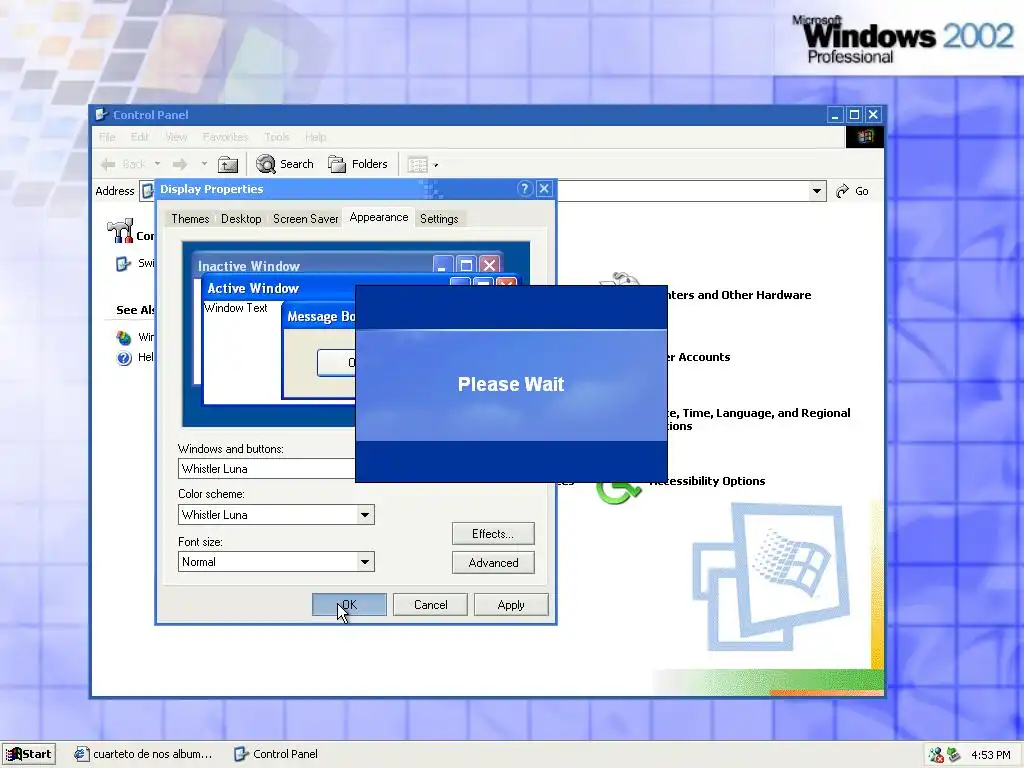The height and width of the screenshot is (768, 1024).
Task: Open the Views dropdown arrow
Action: [436, 165]
